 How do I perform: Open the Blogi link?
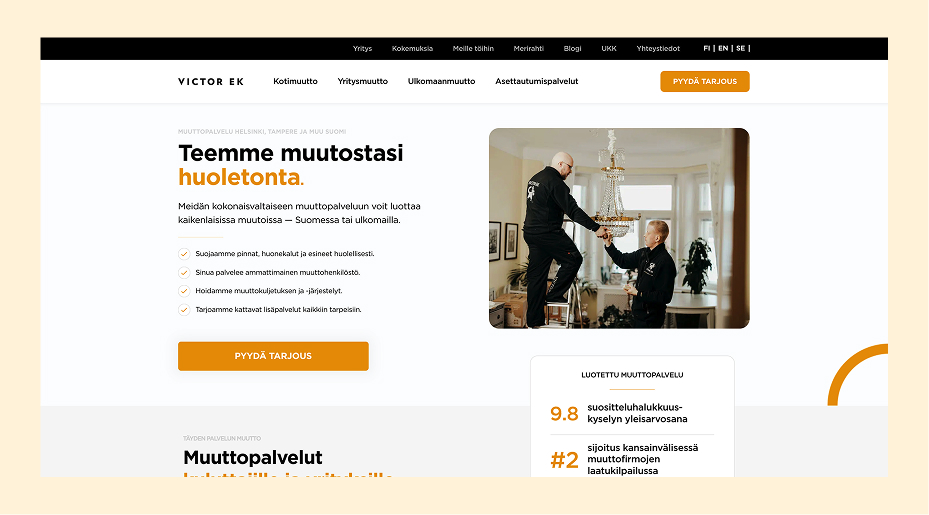572,49
